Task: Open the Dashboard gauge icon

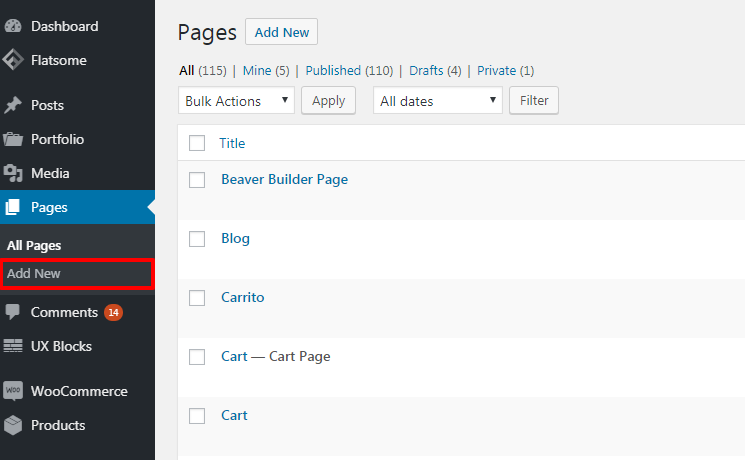Action: 13,26
